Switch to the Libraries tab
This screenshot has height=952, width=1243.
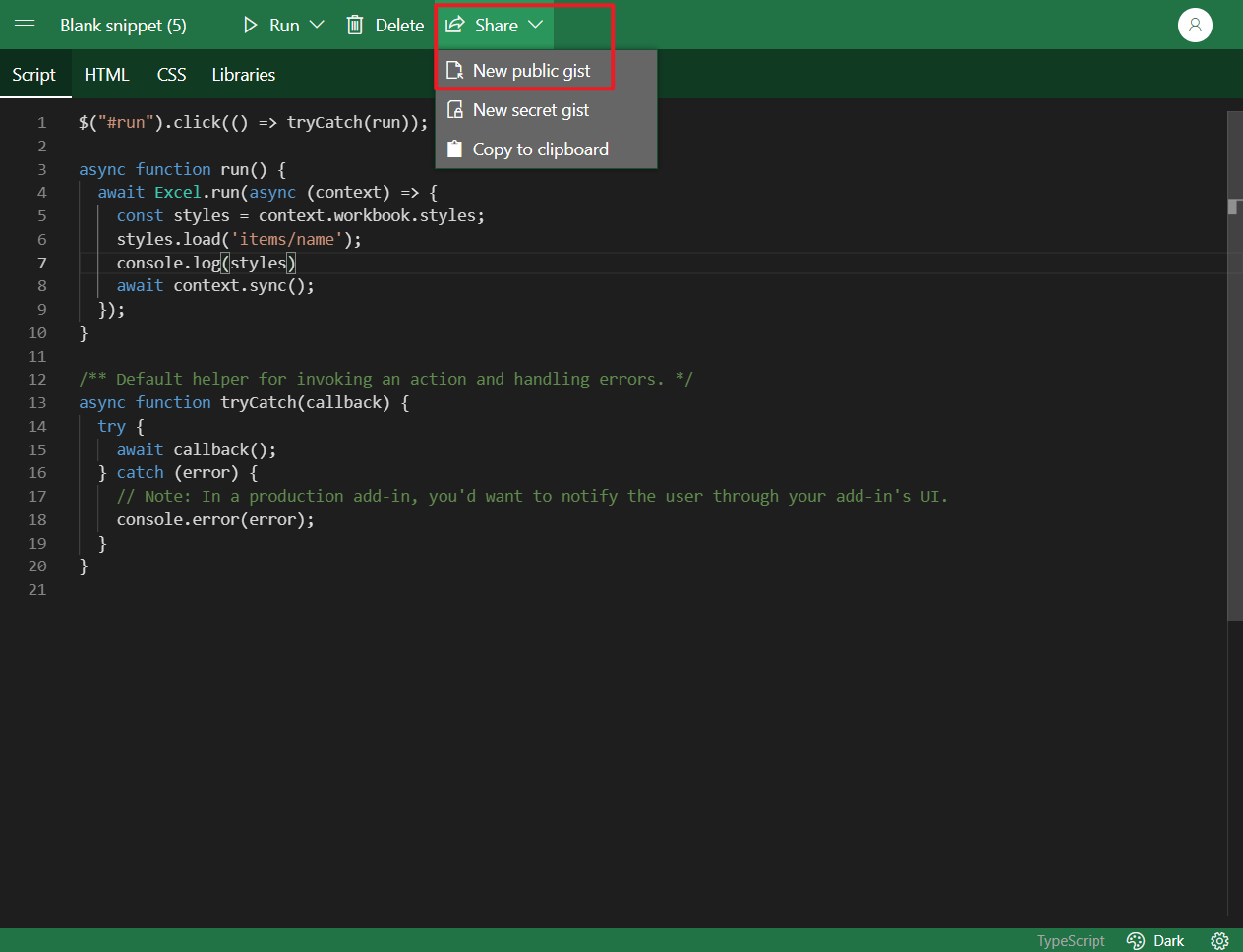tap(243, 74)
